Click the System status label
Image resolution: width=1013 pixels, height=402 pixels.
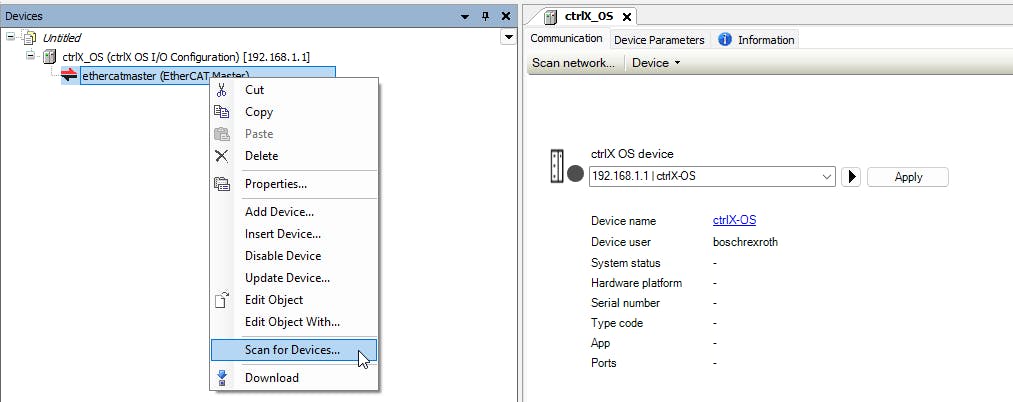pos(625,263)
